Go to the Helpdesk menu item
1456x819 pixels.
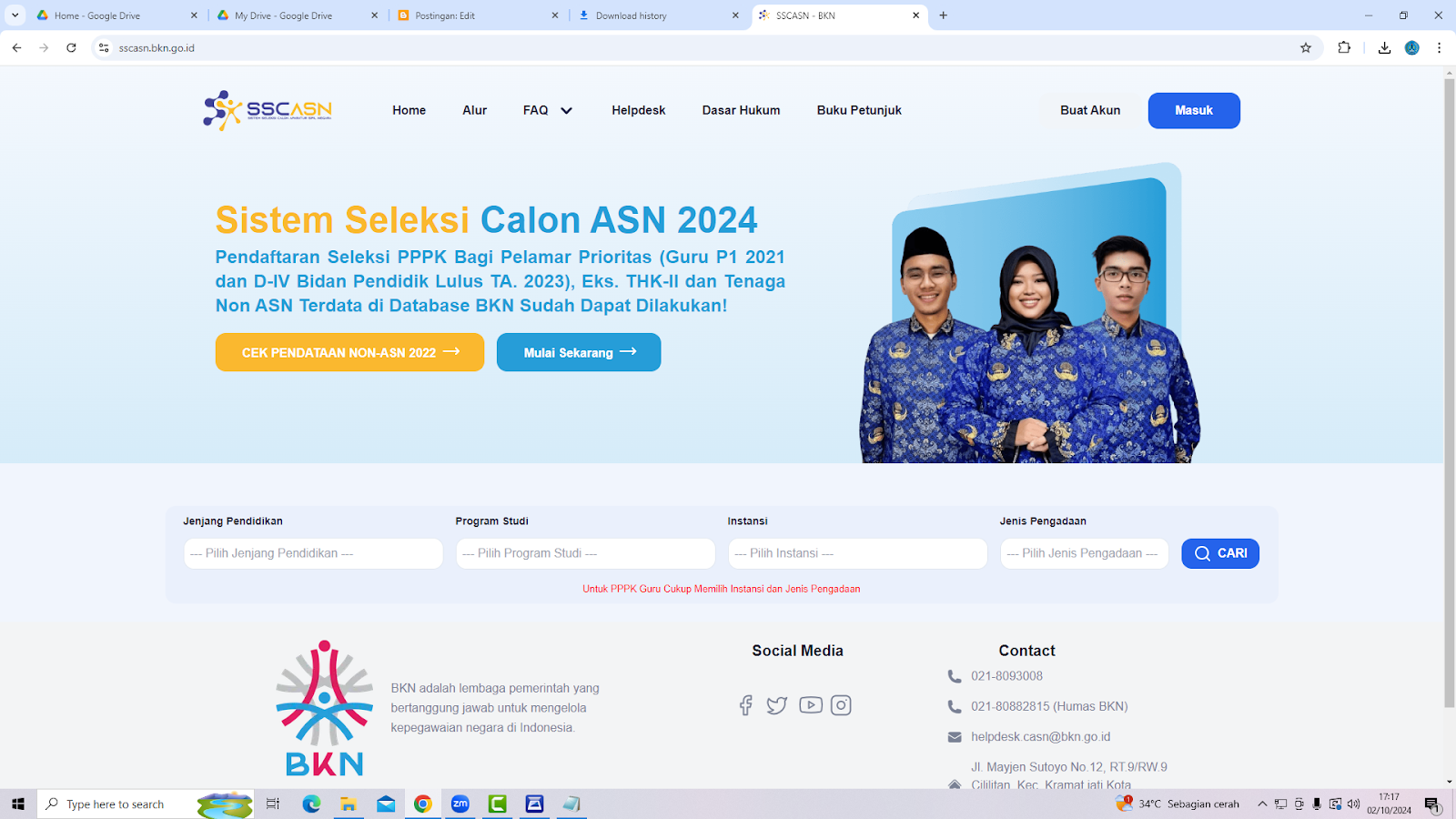[x=638, y=110]
